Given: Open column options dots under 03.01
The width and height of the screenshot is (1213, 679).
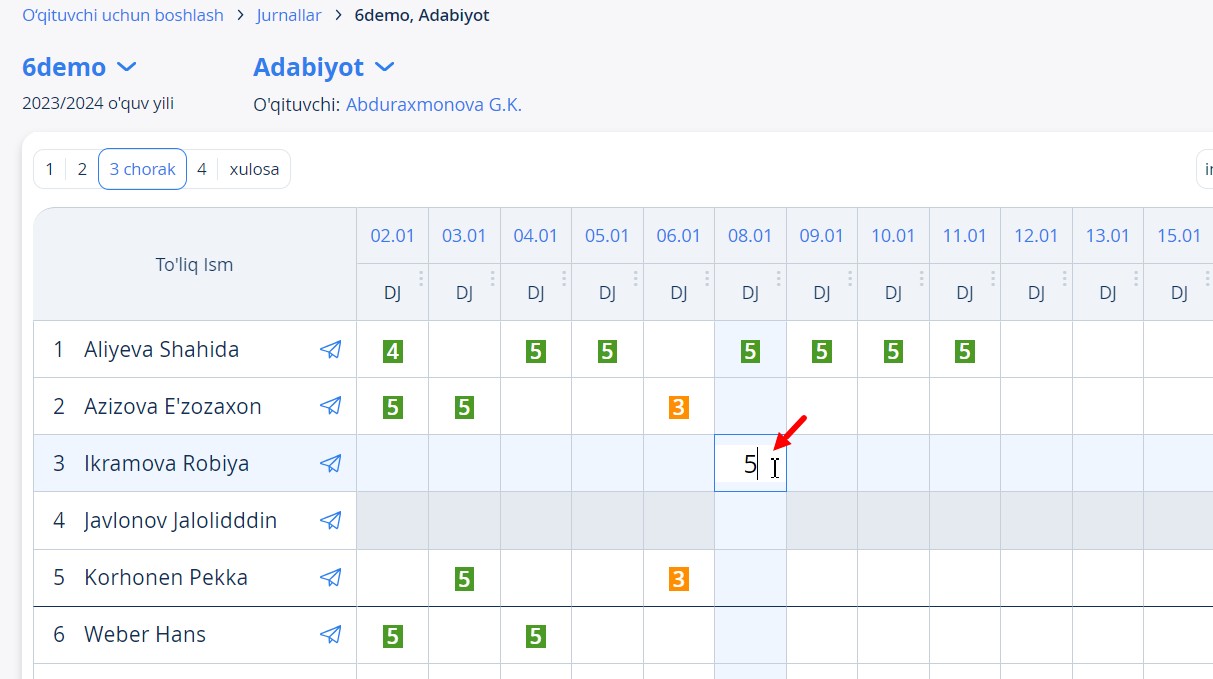Looking at the screenshot, I should [x=493, y=278].
